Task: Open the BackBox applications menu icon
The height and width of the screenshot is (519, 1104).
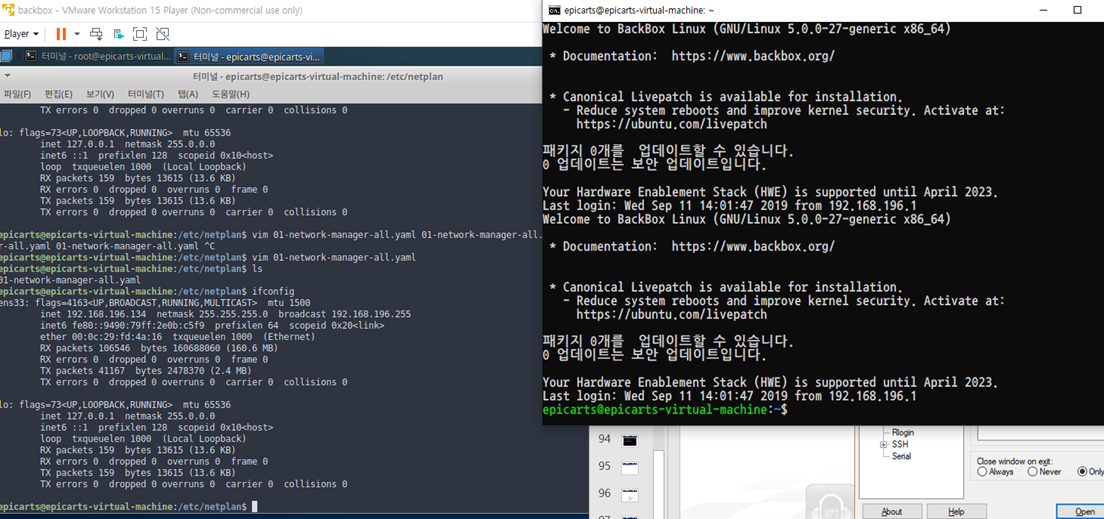Action: click(5, 56)
